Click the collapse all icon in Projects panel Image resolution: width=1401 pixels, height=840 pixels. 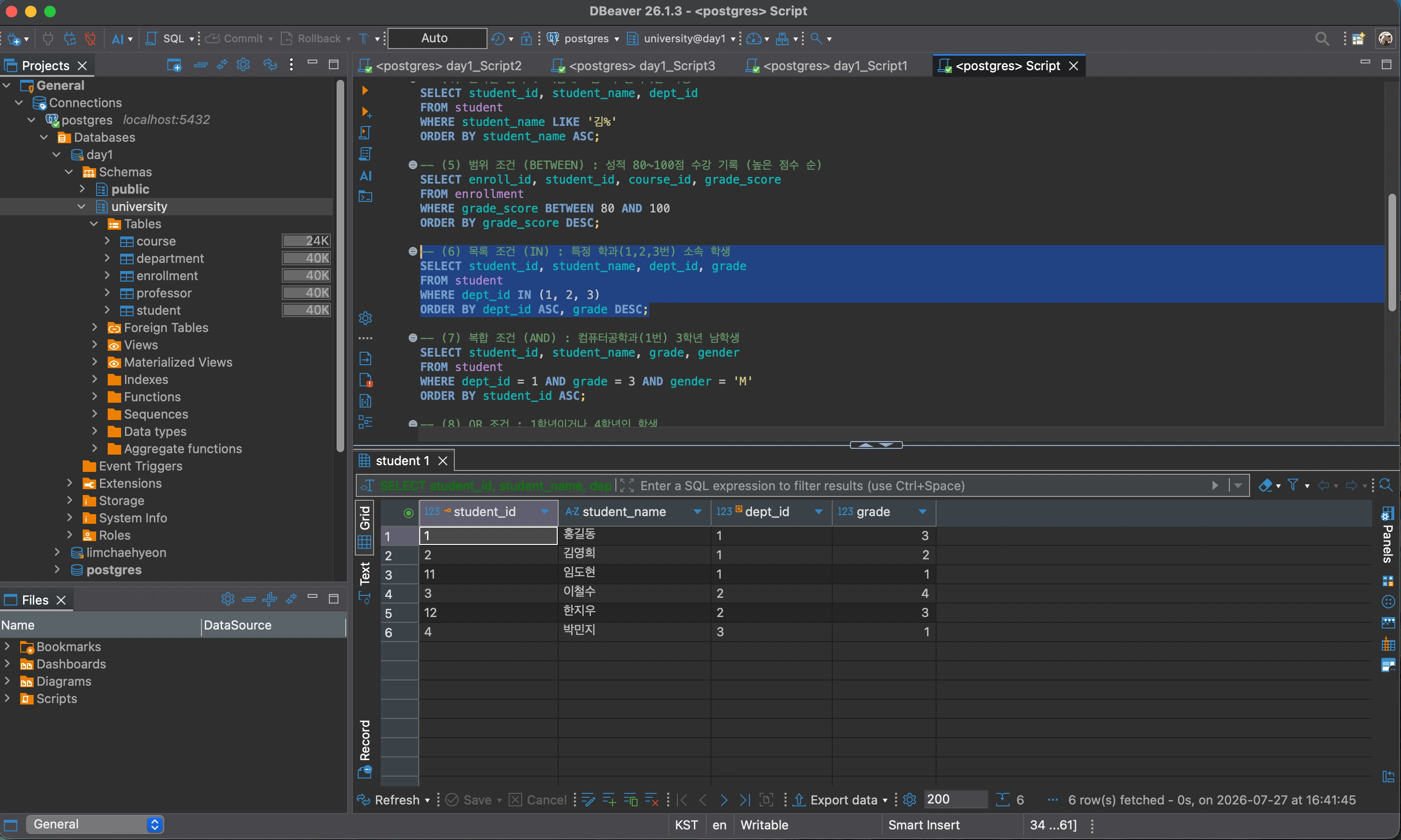[200, 65]
